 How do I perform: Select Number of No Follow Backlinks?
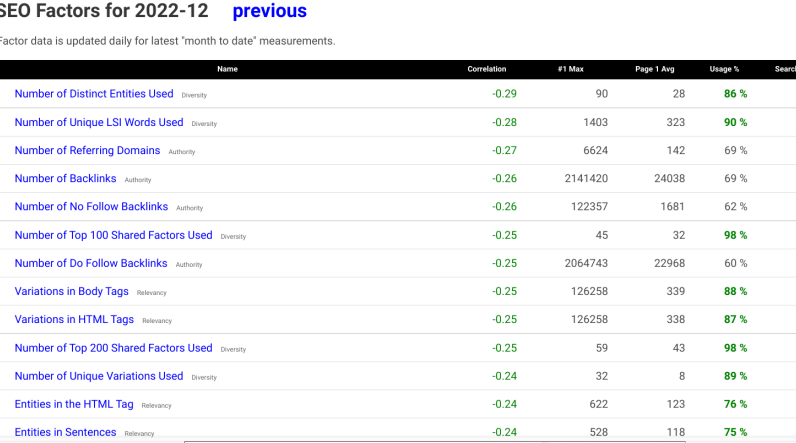coord(91,207)
